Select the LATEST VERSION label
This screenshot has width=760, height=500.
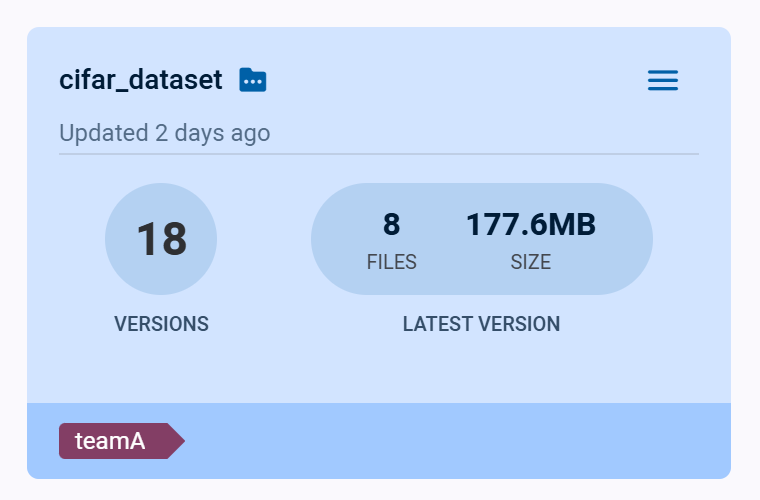tap(481, 324)
